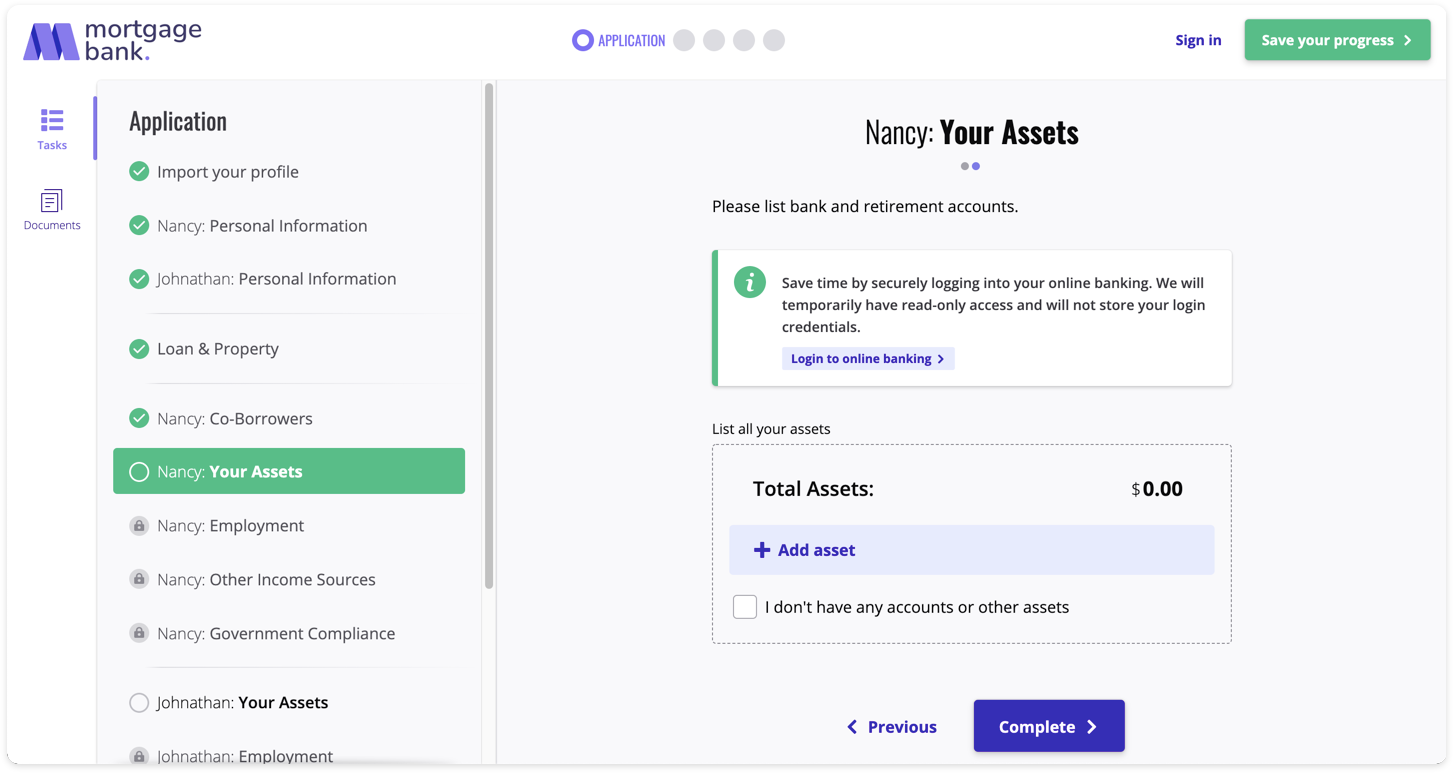Open the Documents sidebar icon
1453x773 pixels.
pyautogui.click(x=52, y=210)
